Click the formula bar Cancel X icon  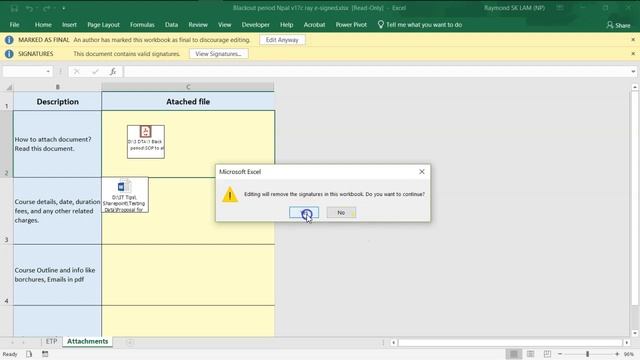tap(76, 71)
